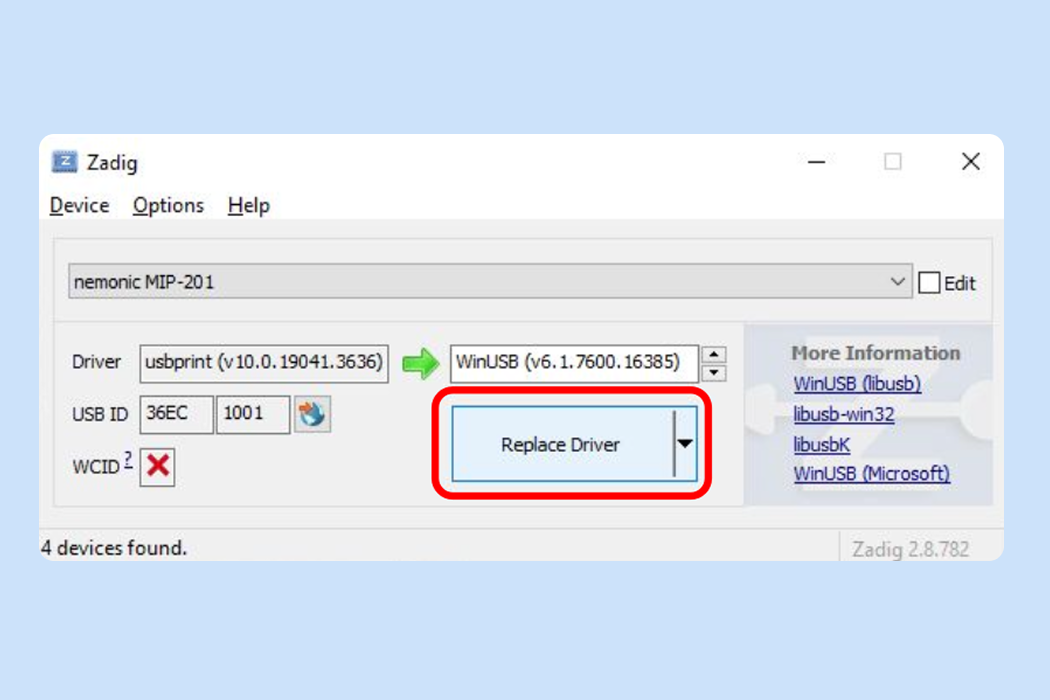The width and height of the screenshot is (1050, 700).
Task: Click the Zadig app icon in title bar
Action: tap(64, 162)
